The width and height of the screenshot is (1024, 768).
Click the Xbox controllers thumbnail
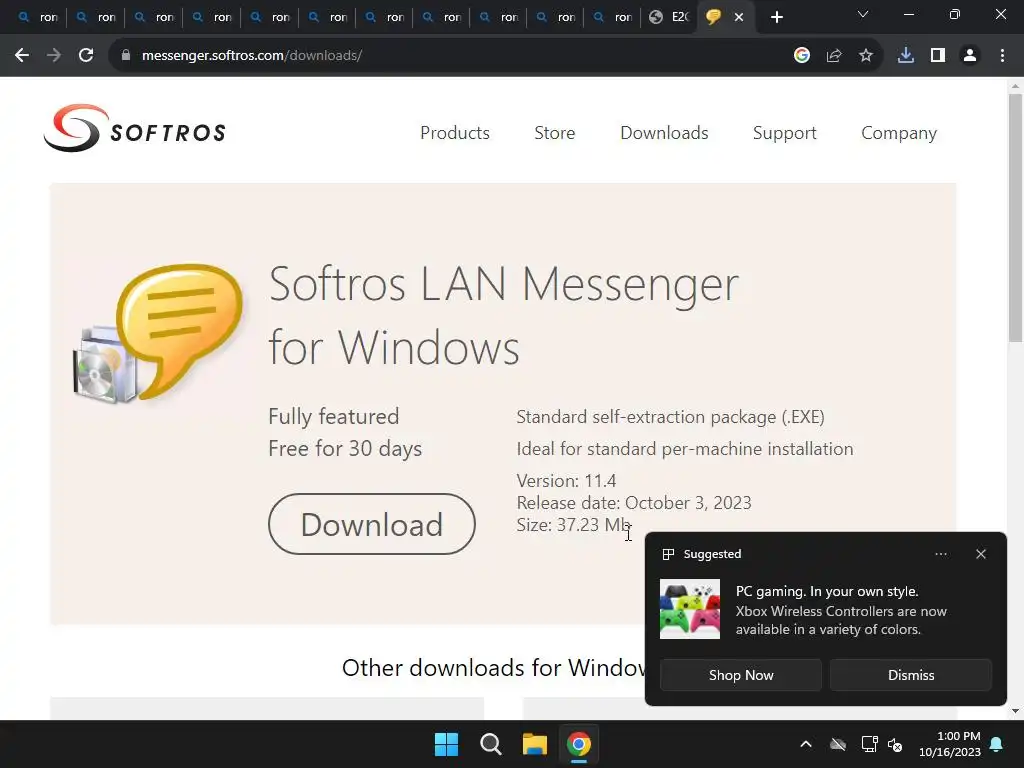(690, 609)
